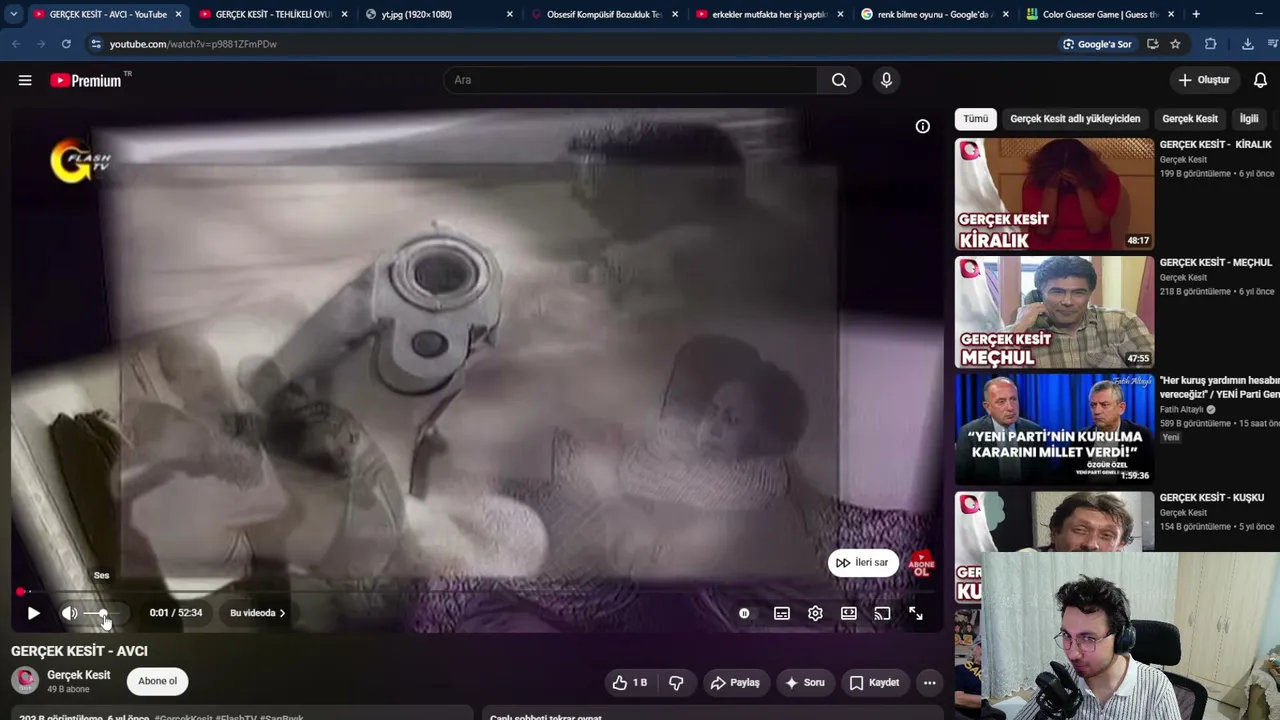The image size is (1280, 720).
Task: Click the İleri sar skip button
Action: pyautogui.click(x=863, y=562)
